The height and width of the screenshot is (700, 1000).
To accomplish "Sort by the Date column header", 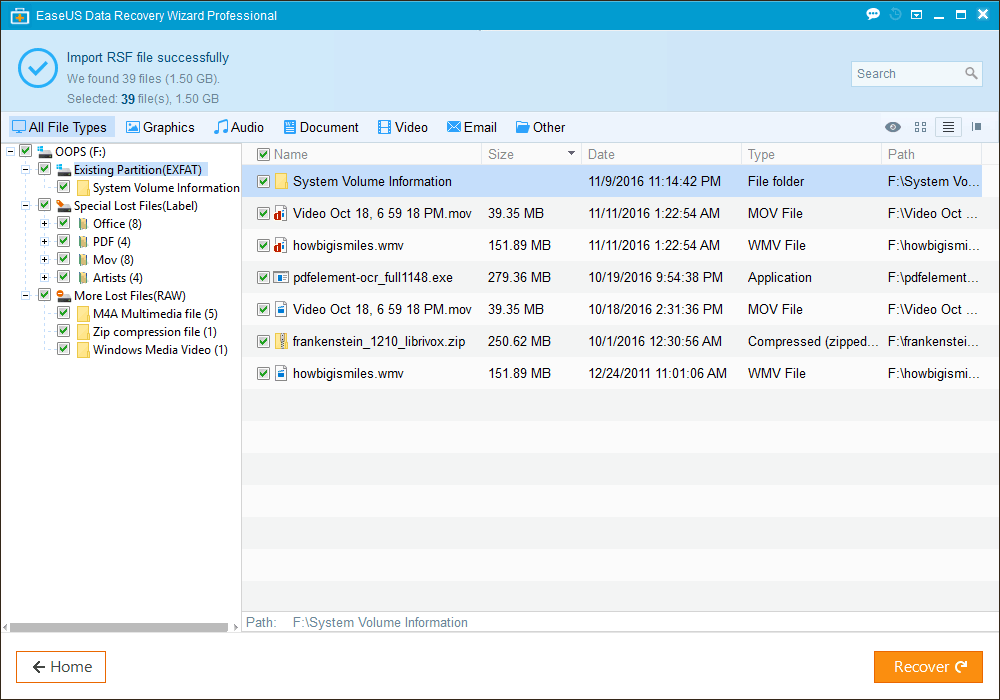I will coord(601,154).
